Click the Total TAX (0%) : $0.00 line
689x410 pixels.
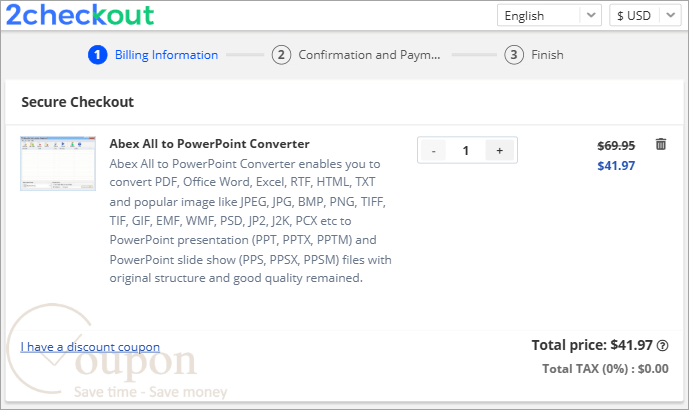(x=605, y=368)
